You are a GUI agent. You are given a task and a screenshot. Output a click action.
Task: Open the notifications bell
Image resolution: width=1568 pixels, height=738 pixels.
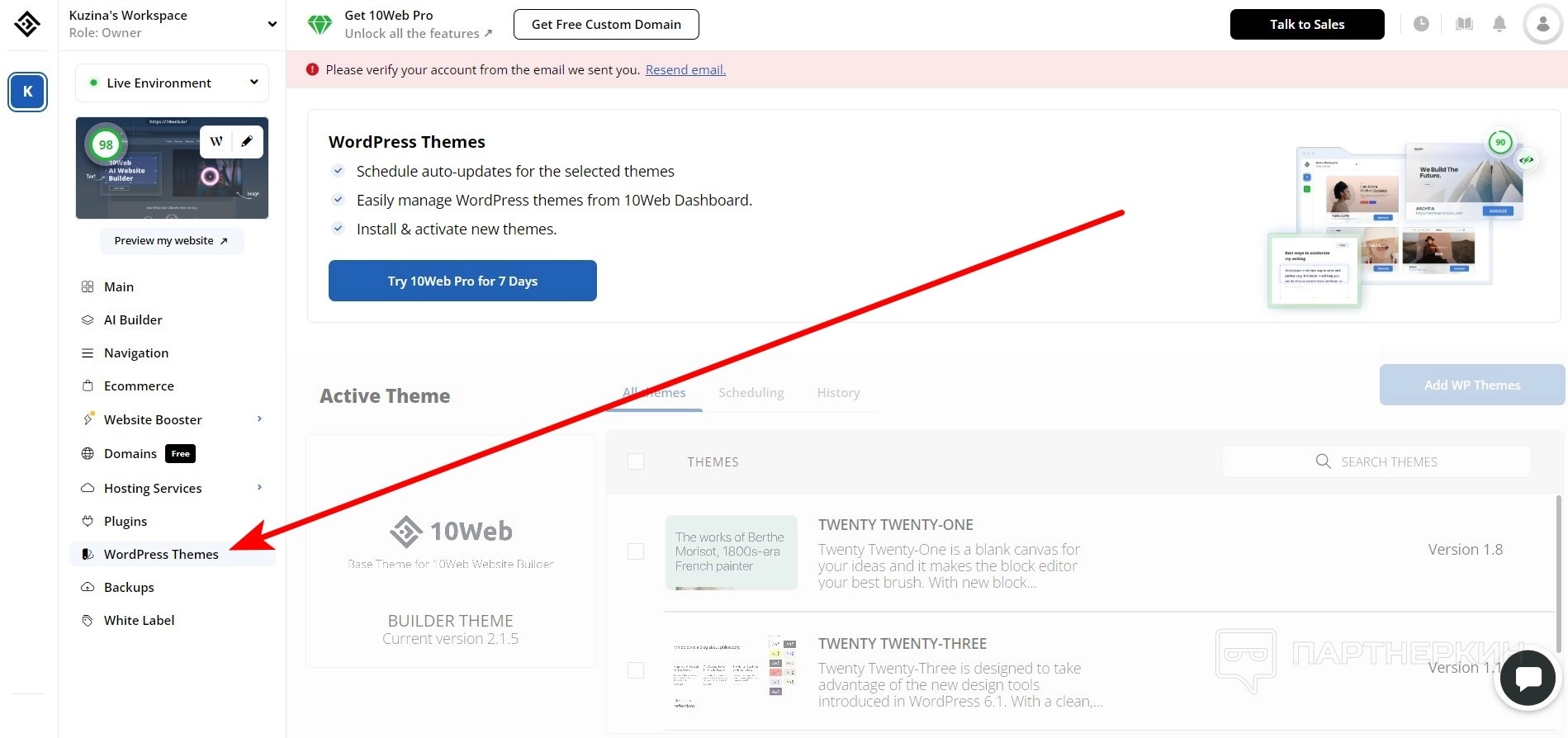tap(1499, 24)
